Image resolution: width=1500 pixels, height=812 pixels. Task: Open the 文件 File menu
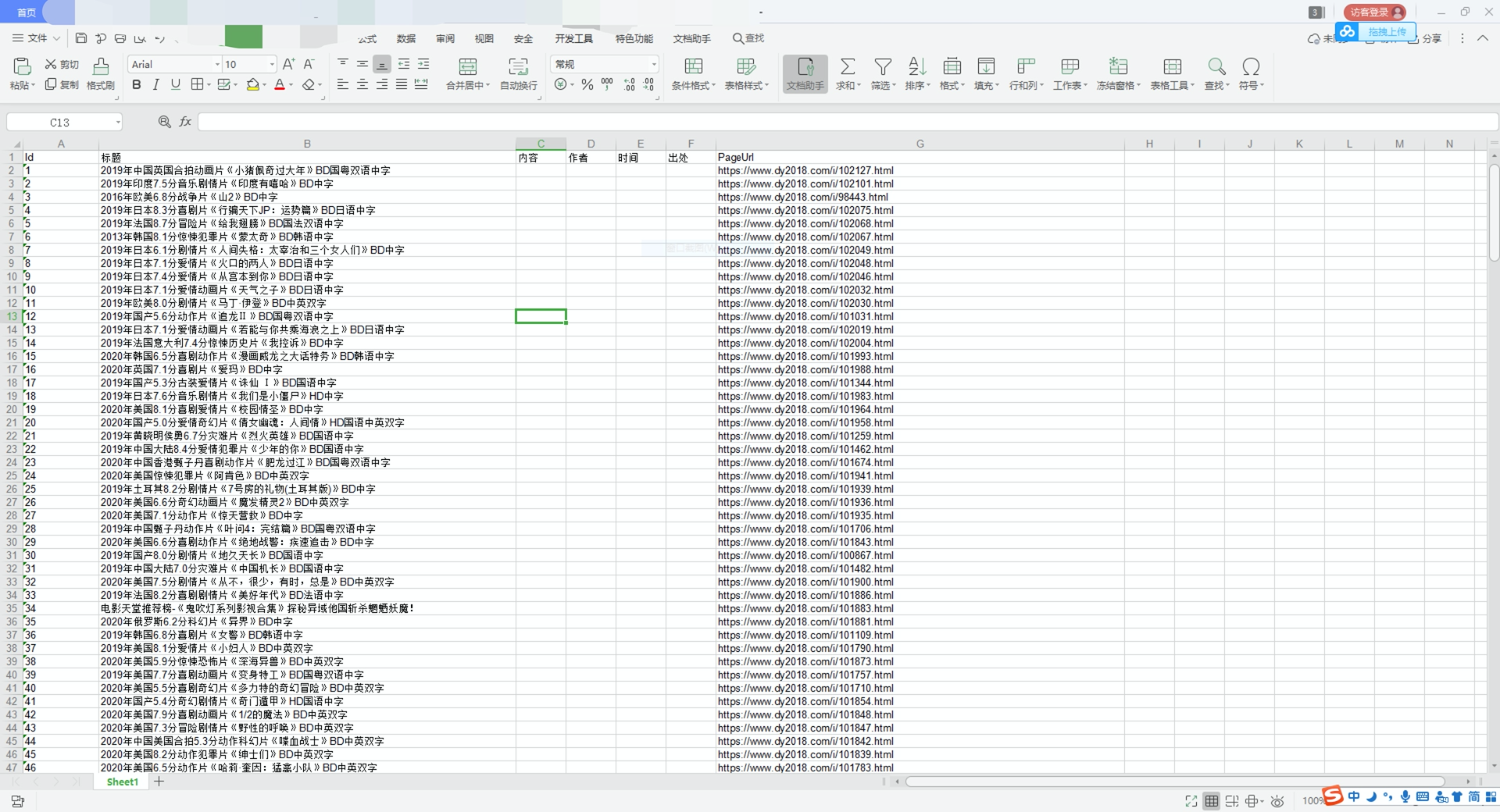pos(37,38)
